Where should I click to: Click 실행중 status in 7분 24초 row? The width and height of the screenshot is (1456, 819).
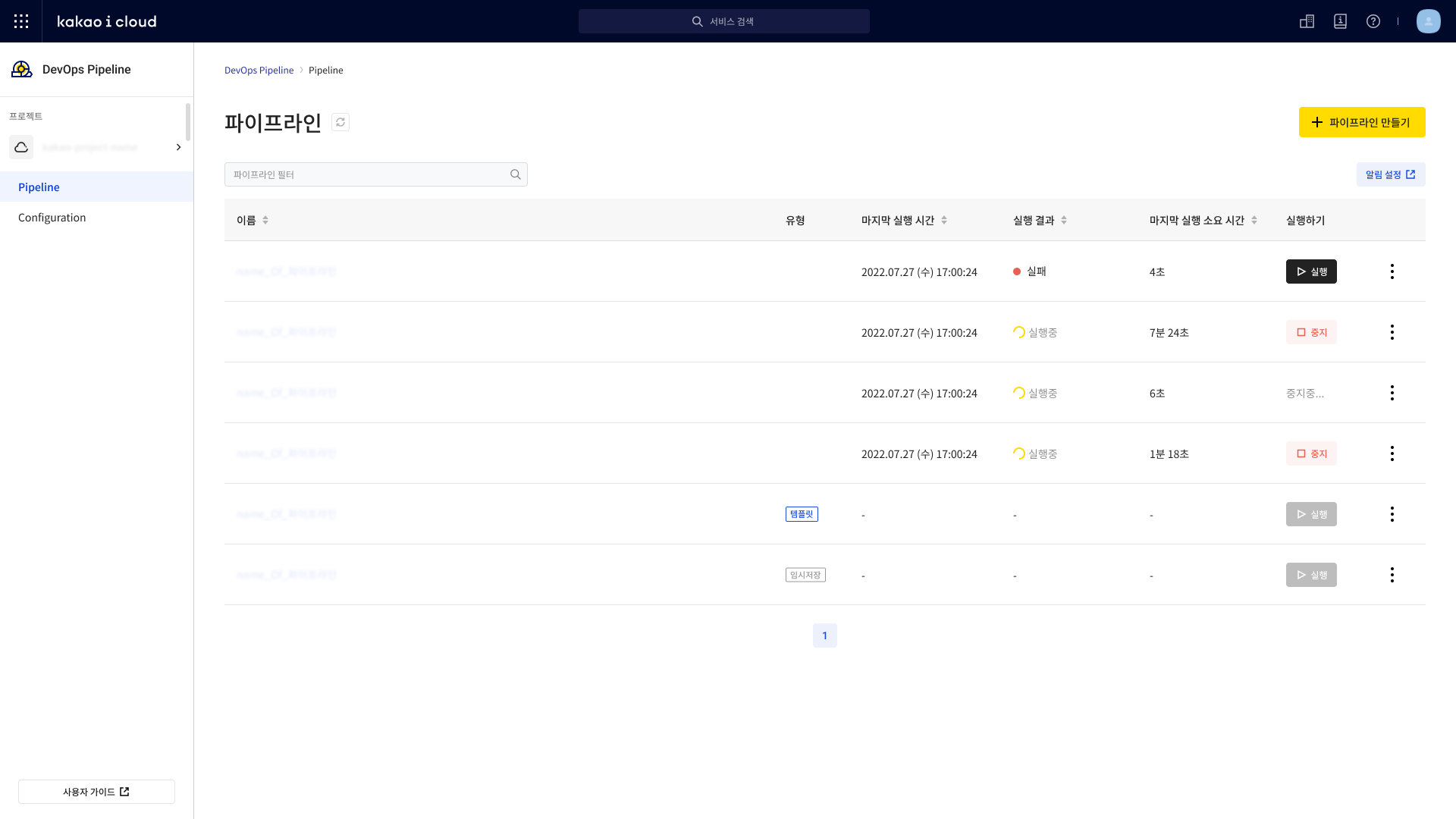coord(1035,332)
